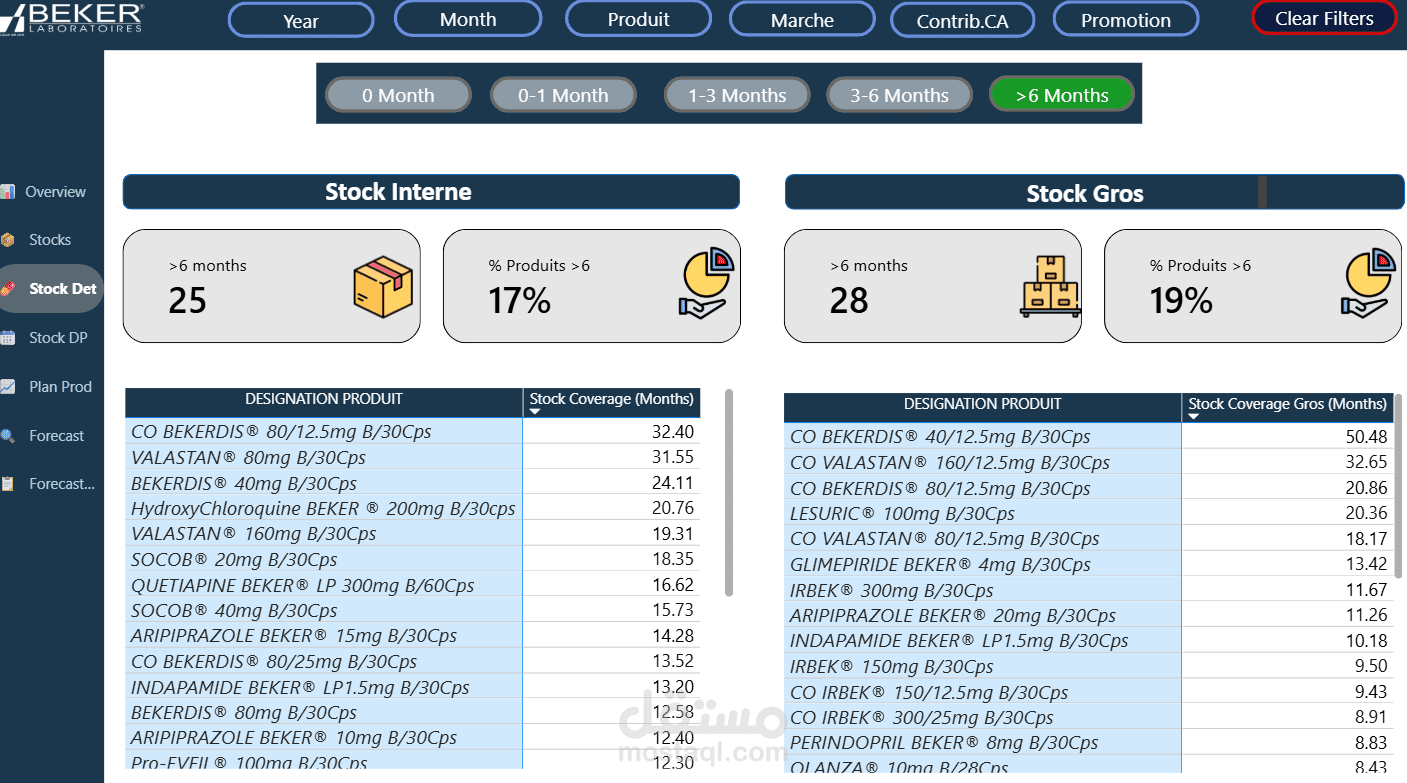Select VALASTAN® 80mg B/30Cps row
The height and width of the screenshot is (783, 1407).
(x=413, y=457)
